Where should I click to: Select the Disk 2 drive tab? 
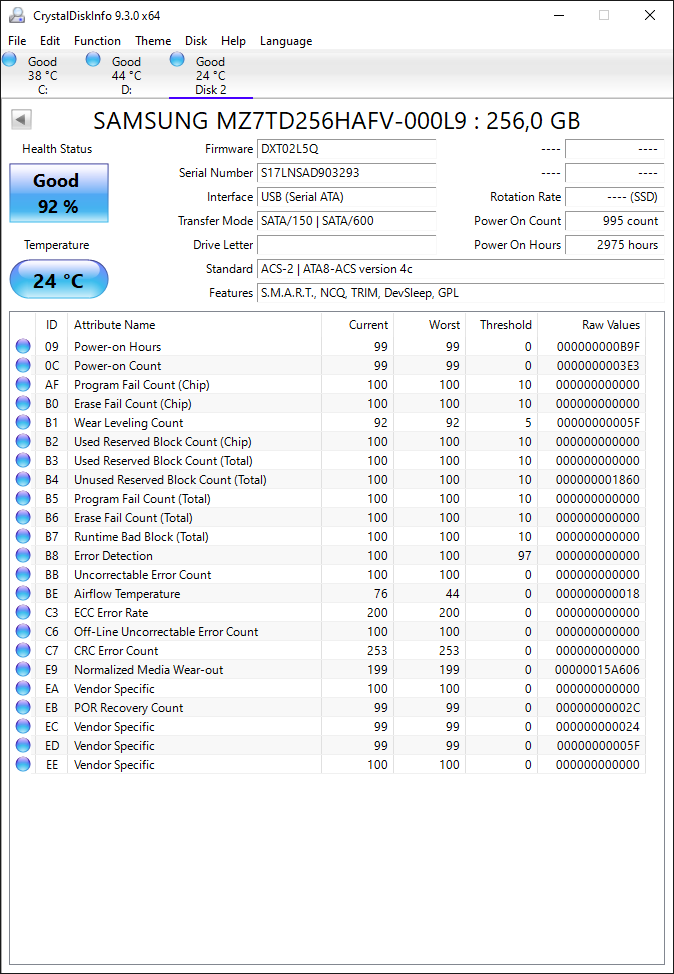point(211,75)
